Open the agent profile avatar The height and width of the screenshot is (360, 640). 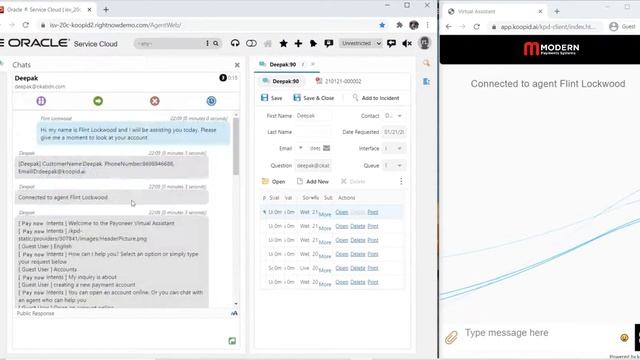pyautogui.click(x=424, y=43)
